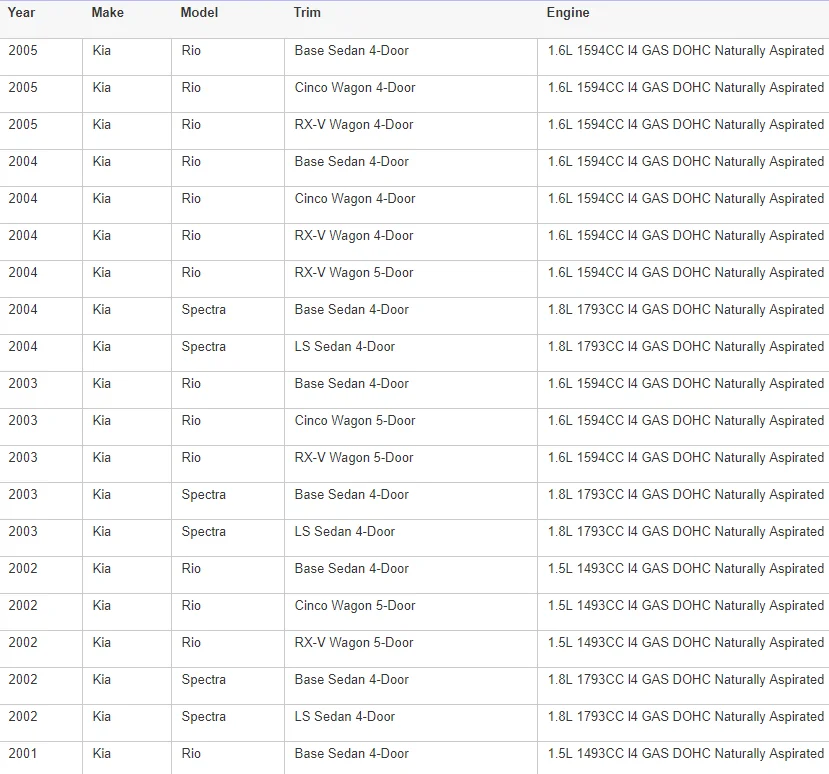The image size is (829, 774).
Task: Click 2005 Cinco Wagon 4-Door trim cell
Action: 411,94
